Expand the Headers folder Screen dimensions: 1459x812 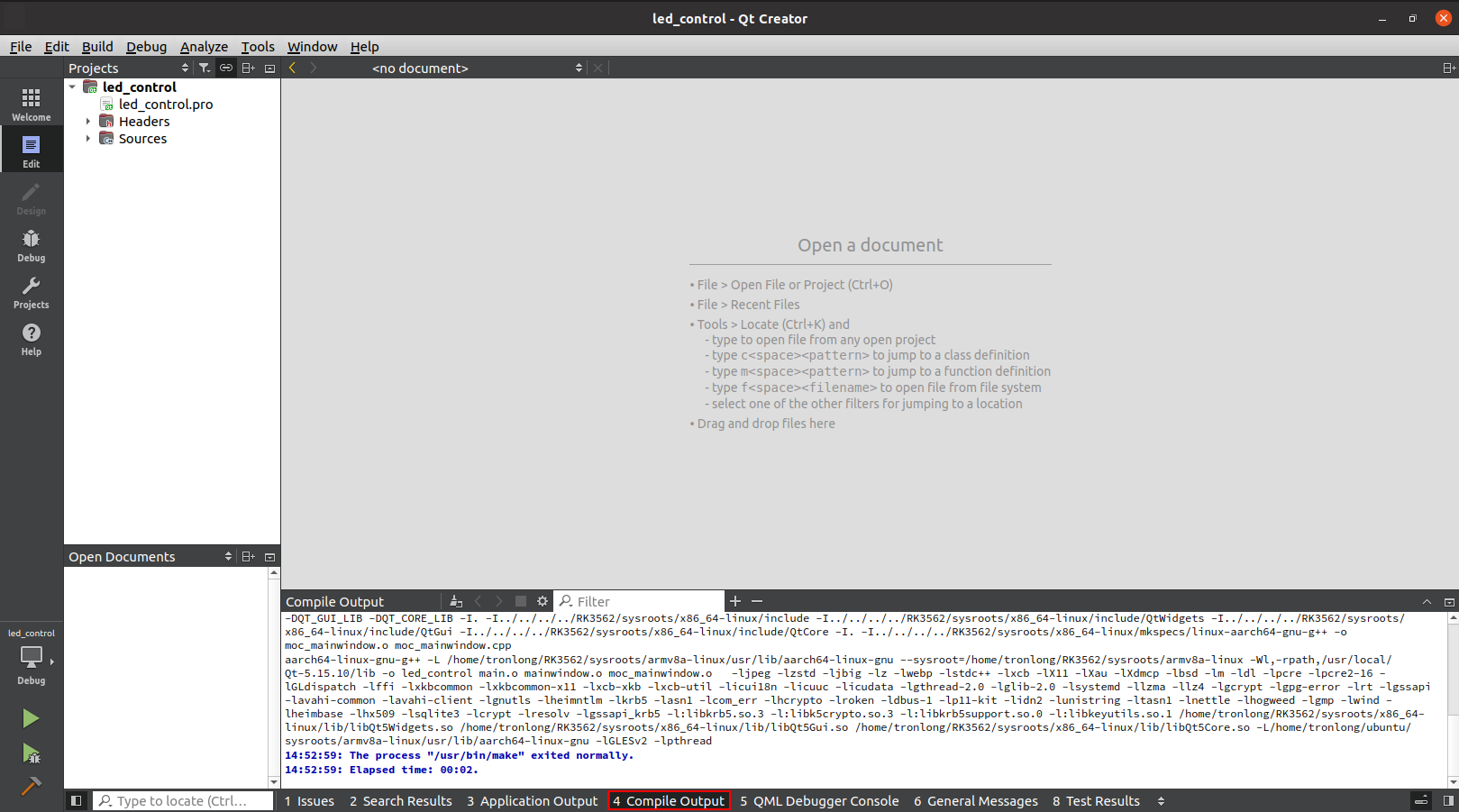[x=88, y=121]
